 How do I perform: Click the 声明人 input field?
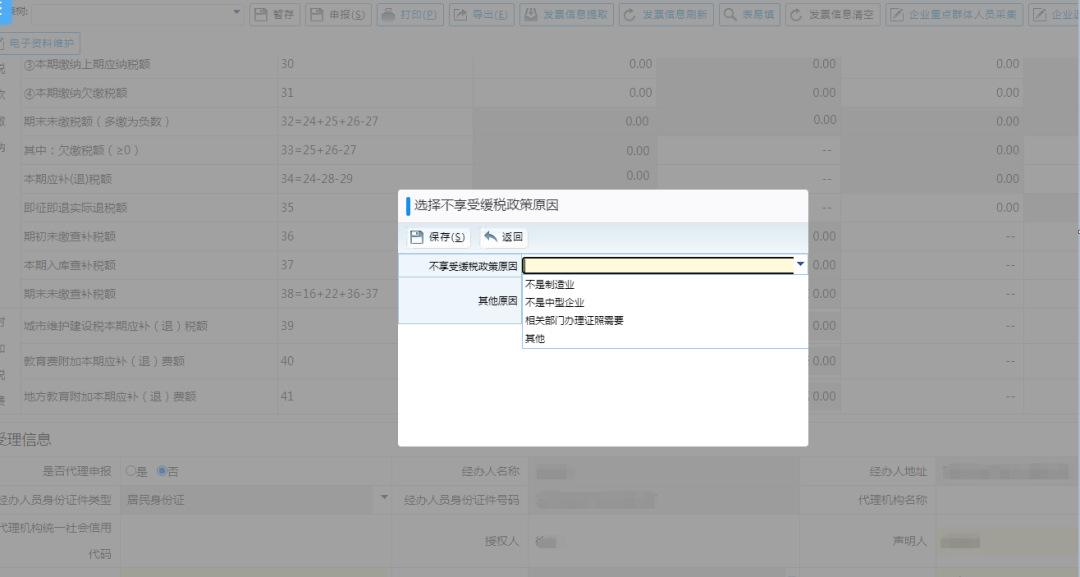tap(1006, 541)
